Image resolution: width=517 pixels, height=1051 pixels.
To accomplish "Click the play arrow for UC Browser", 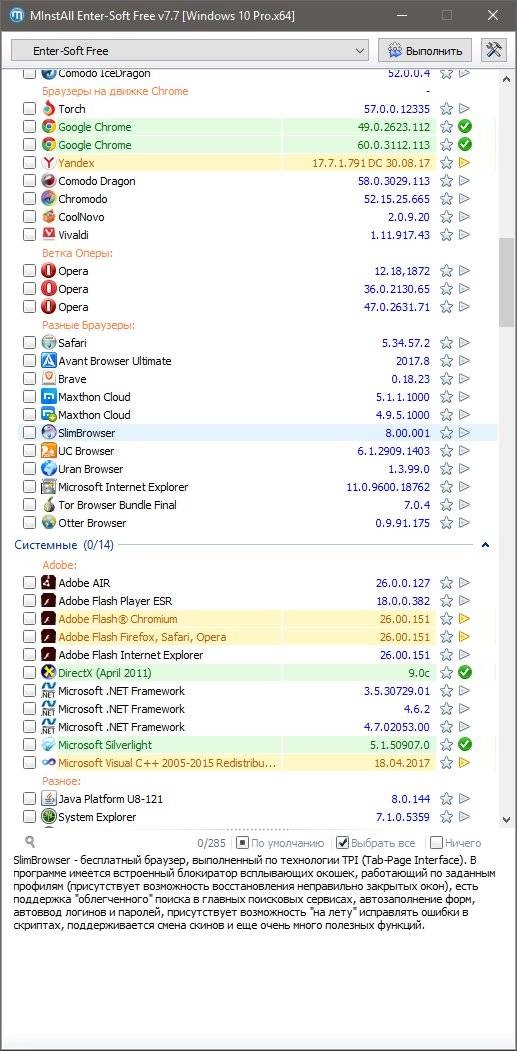I will point(465,451).
